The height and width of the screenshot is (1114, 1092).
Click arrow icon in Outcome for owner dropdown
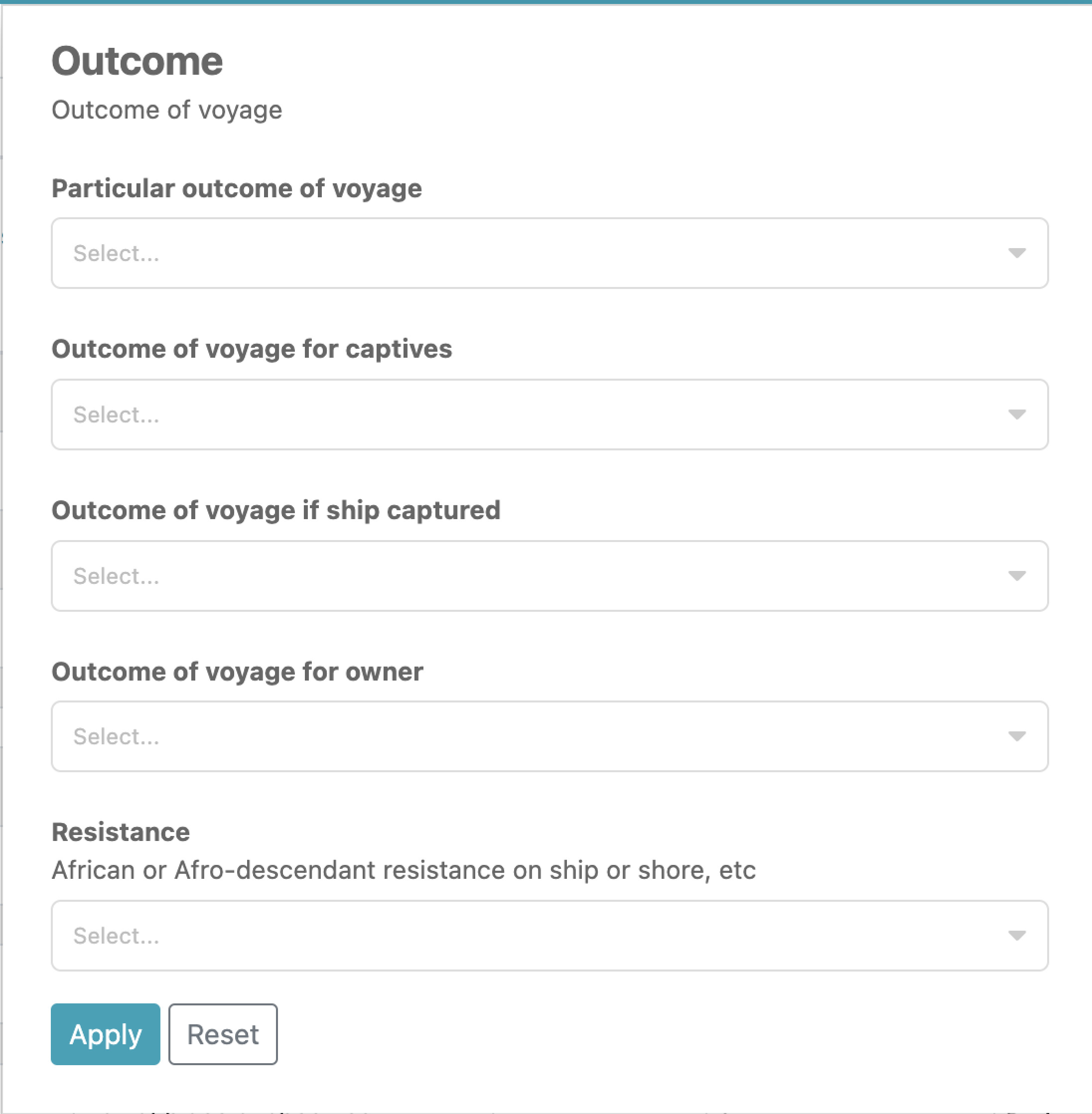(1016, 736)
